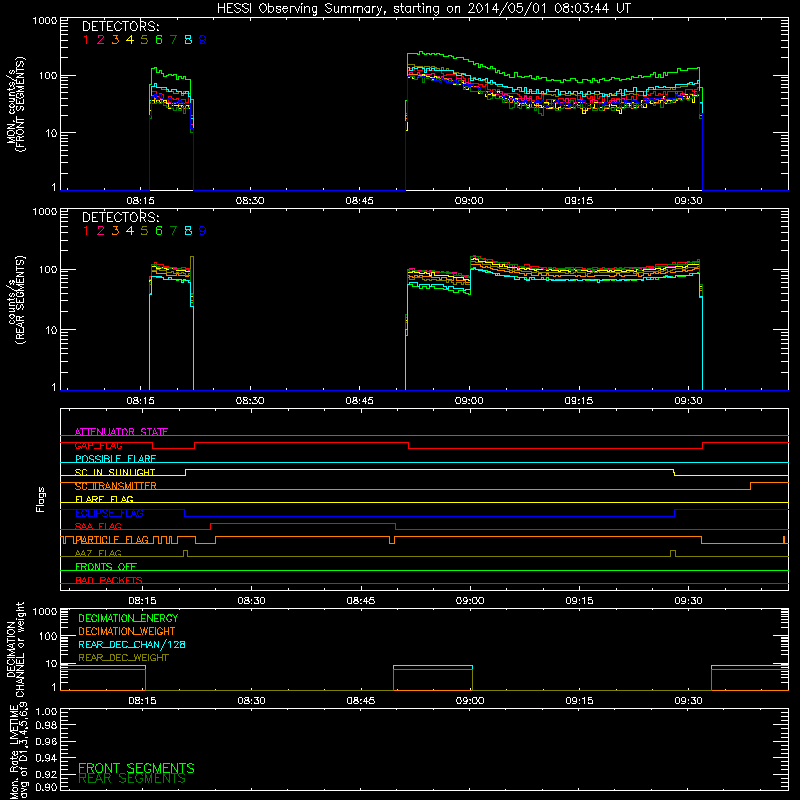Click the REAR_DEC_WEIGHT legend entry
This screenshot has height=800, width=800.
pyautogui.click(x=123, y=658)
